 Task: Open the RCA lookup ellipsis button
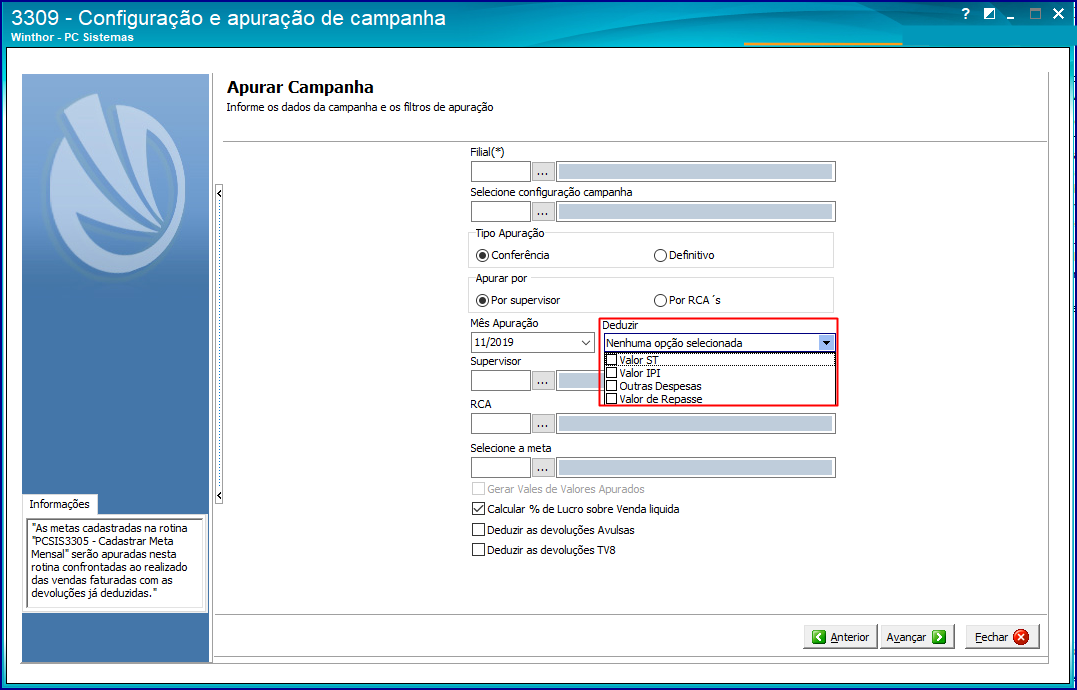point(543,424)
